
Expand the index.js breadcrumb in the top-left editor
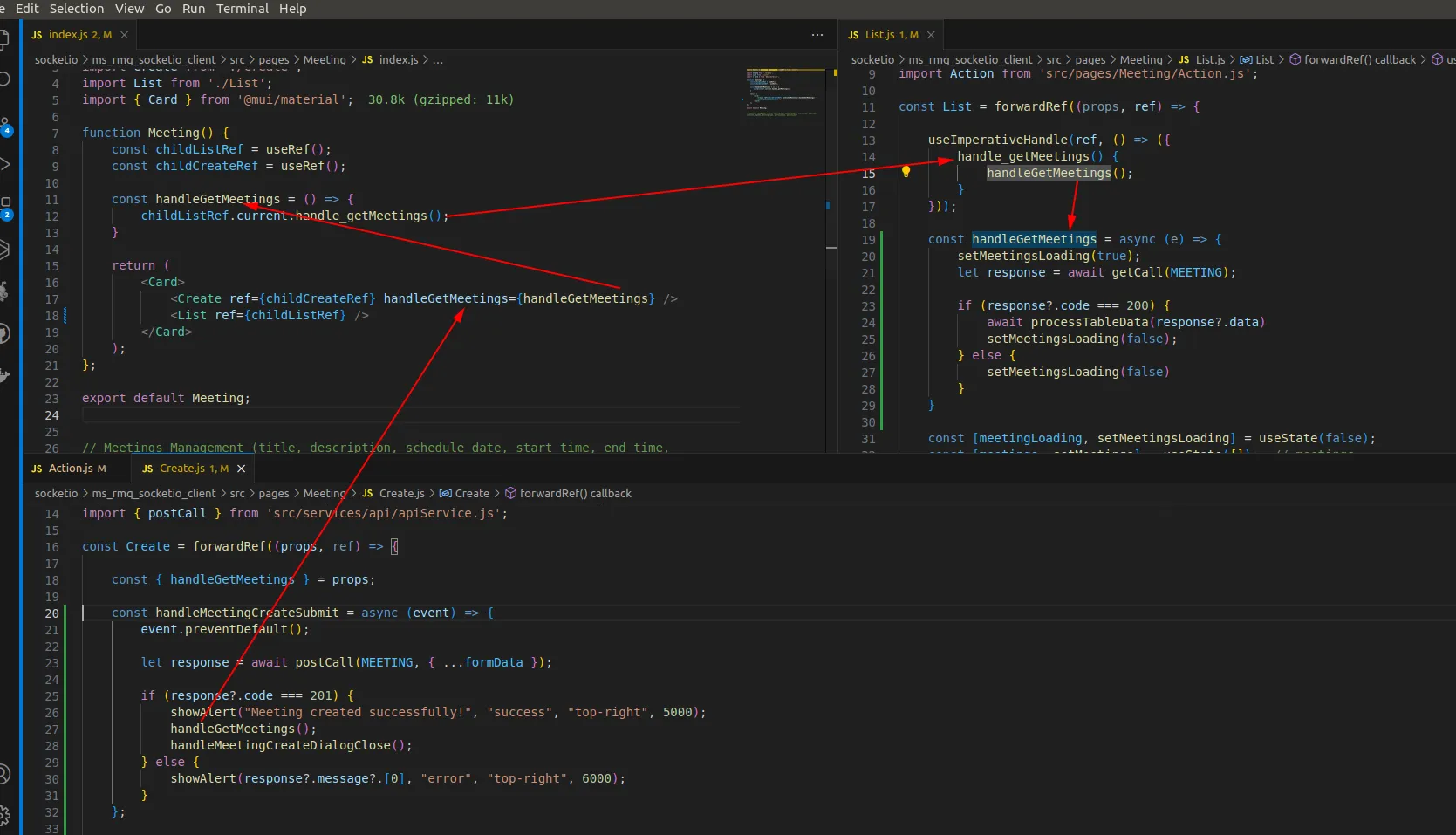click(x=398, y=60)
